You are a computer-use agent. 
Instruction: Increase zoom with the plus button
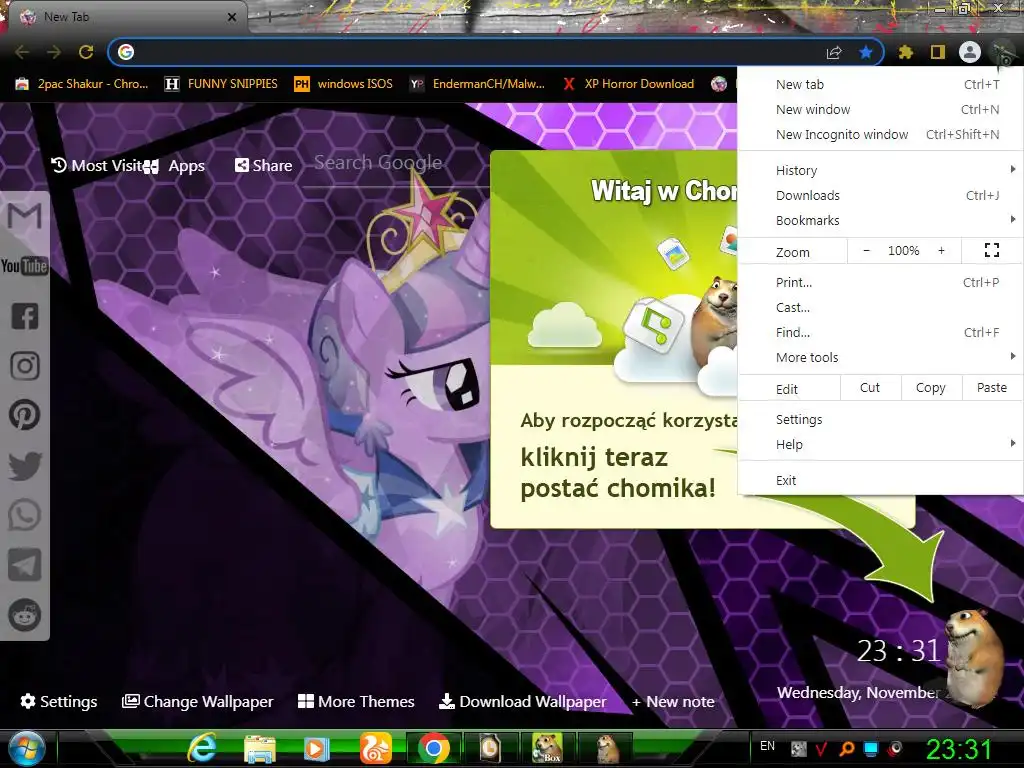coord(941,251)
